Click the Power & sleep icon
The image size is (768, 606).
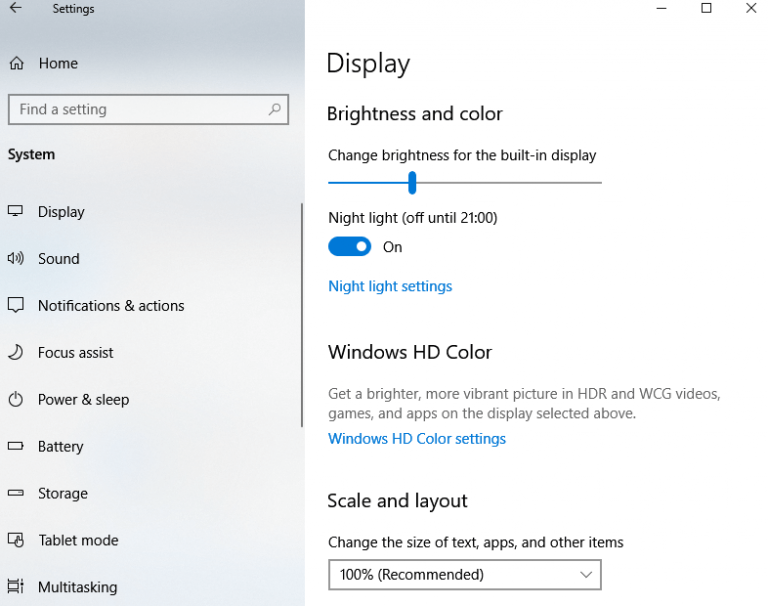click(x=16, y=399)
